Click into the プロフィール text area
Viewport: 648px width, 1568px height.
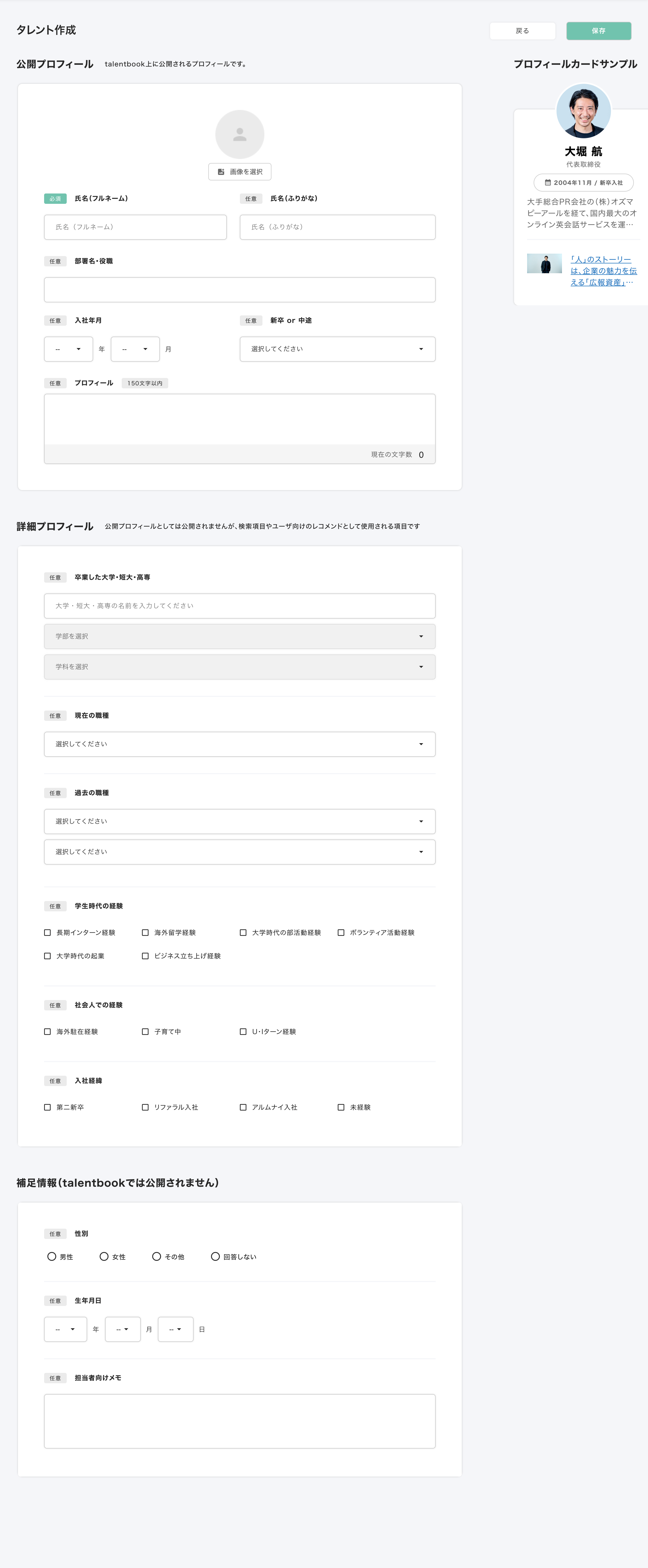tap(240, 419)
